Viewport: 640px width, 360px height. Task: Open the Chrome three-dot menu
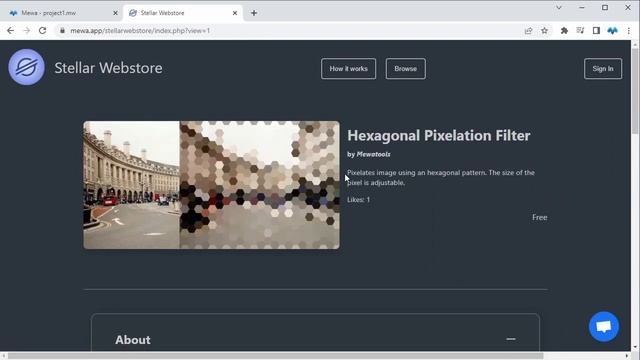pos(629,31)
